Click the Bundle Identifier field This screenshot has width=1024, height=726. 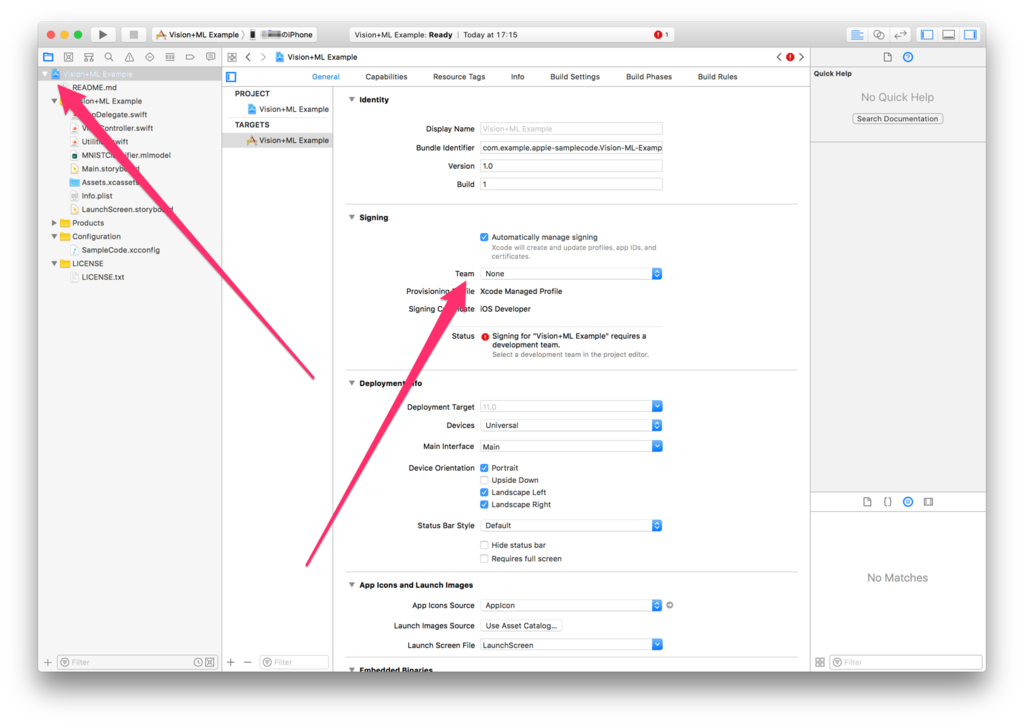tap(571, 148)
